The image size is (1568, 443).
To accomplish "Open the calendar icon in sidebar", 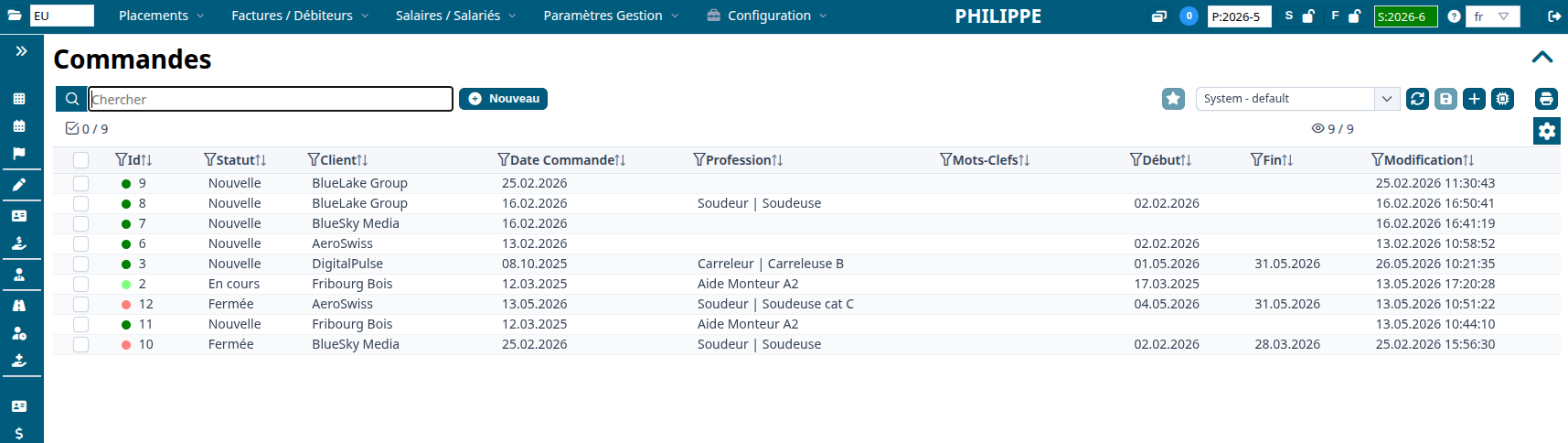I will (19, 125).
